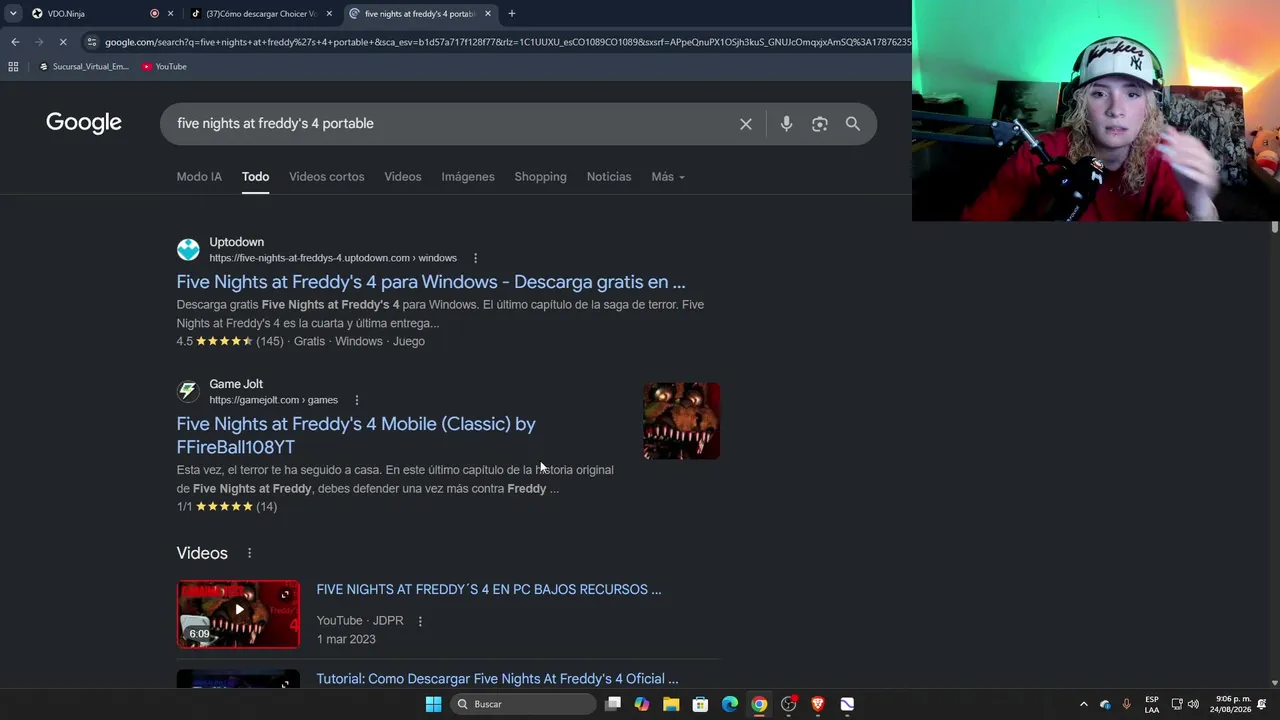The height and width of the screenshot is (720, 1280).
Task: Close the VDO.Ninja tab
Action: [171, 14]
